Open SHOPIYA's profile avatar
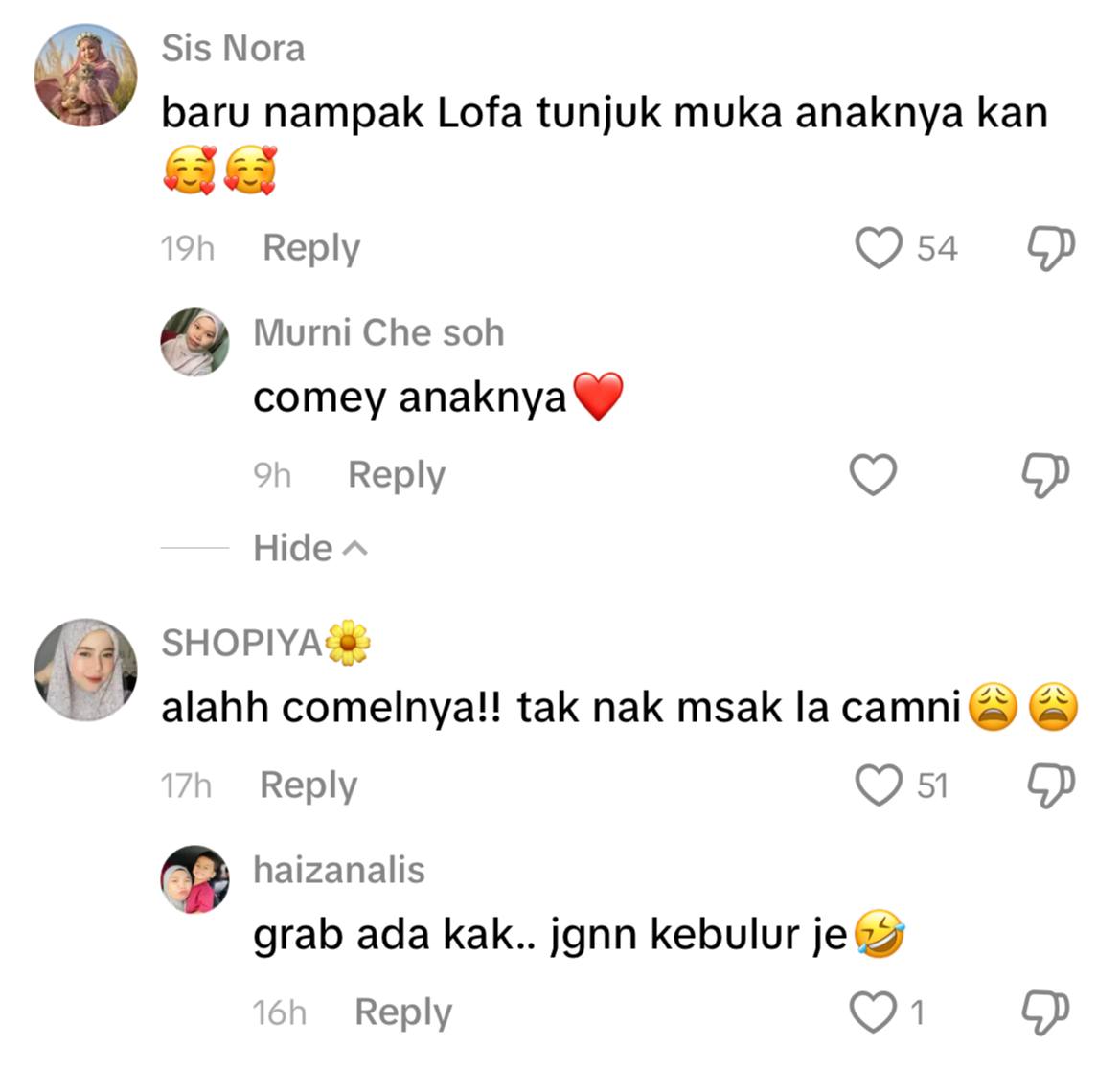This screenshot has height=1069, width=1120. [x=85, y=670]
